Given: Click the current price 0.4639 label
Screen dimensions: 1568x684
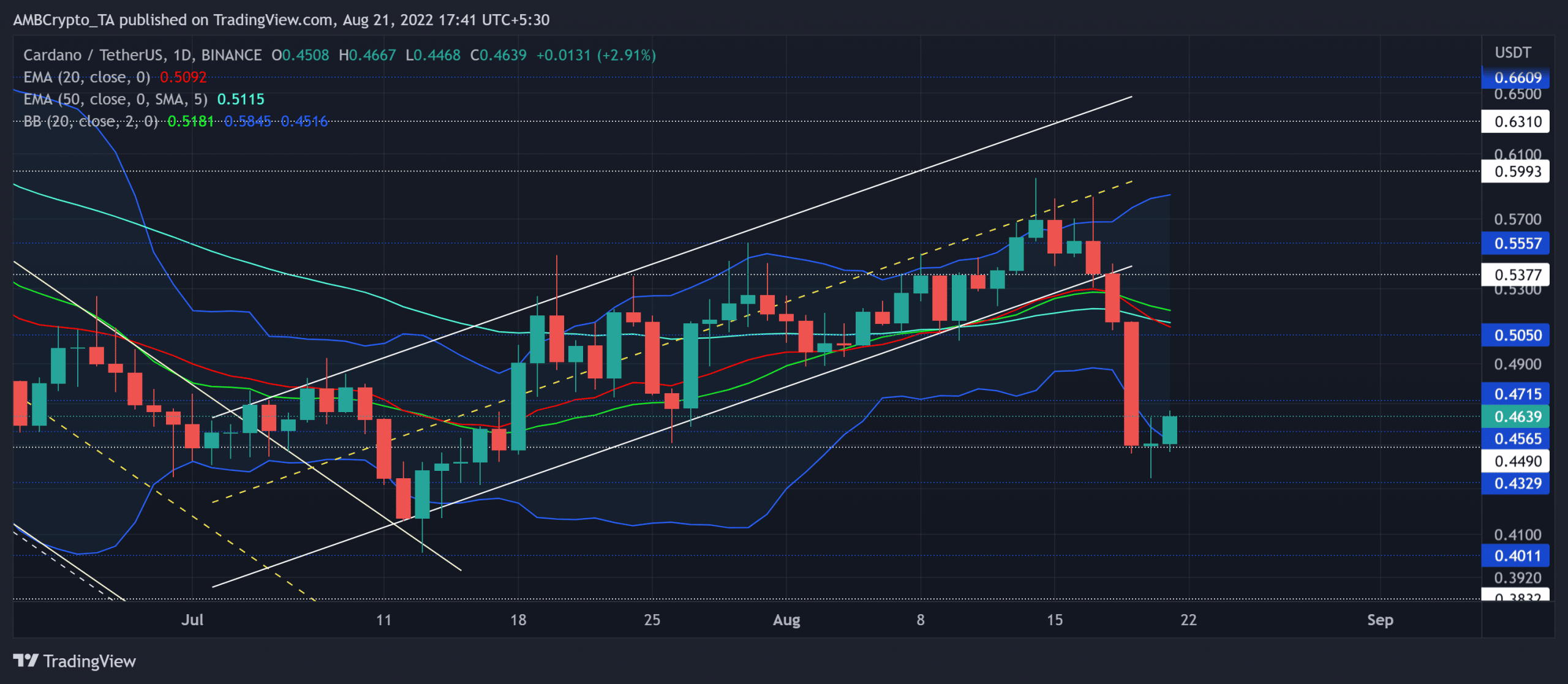Looking at the screenshot, I should point(1515,416).
